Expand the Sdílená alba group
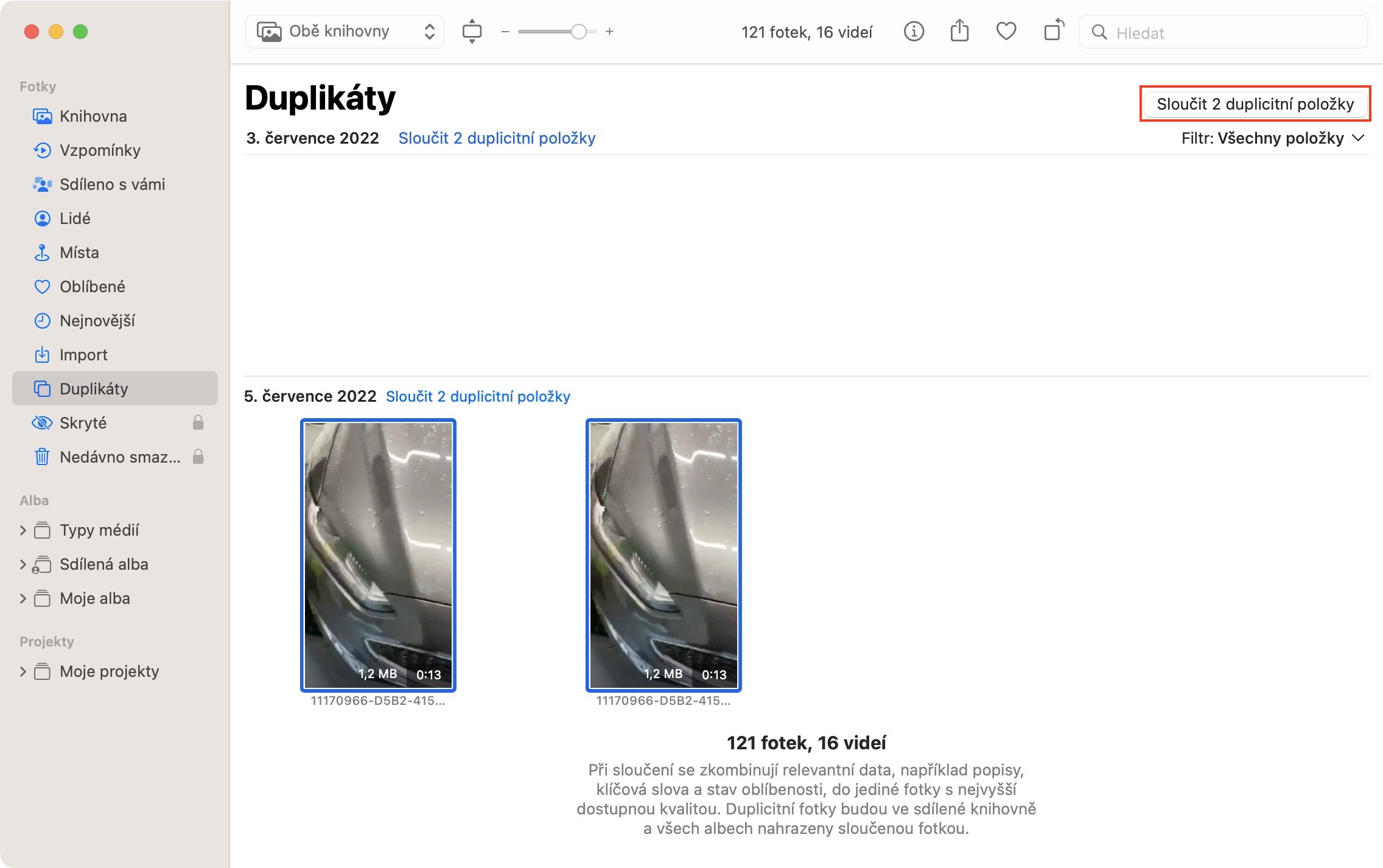Image resolution: width=1383 pixels, height=868 pixels. click(23, 564)
